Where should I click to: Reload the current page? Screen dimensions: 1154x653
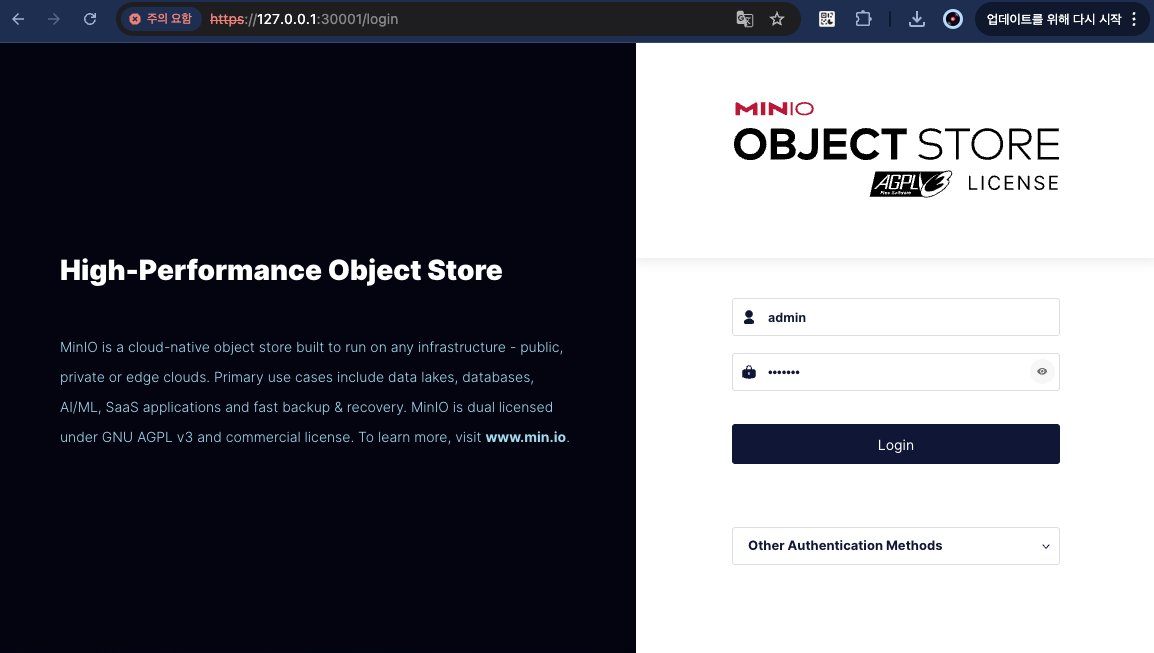pos(90,19)
